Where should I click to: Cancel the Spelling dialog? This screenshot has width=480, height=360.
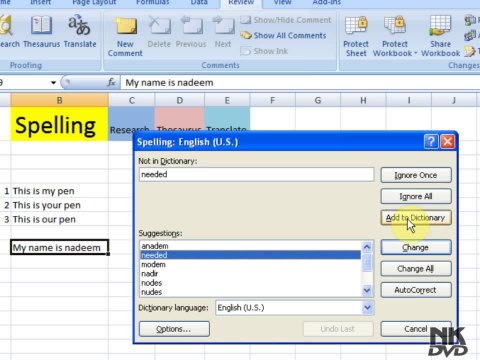[x=416, y=329]
